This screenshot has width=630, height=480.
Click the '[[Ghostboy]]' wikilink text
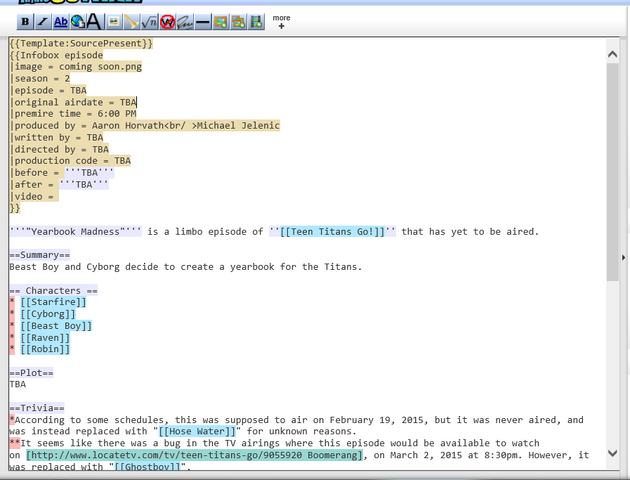[x=147, y=466]
